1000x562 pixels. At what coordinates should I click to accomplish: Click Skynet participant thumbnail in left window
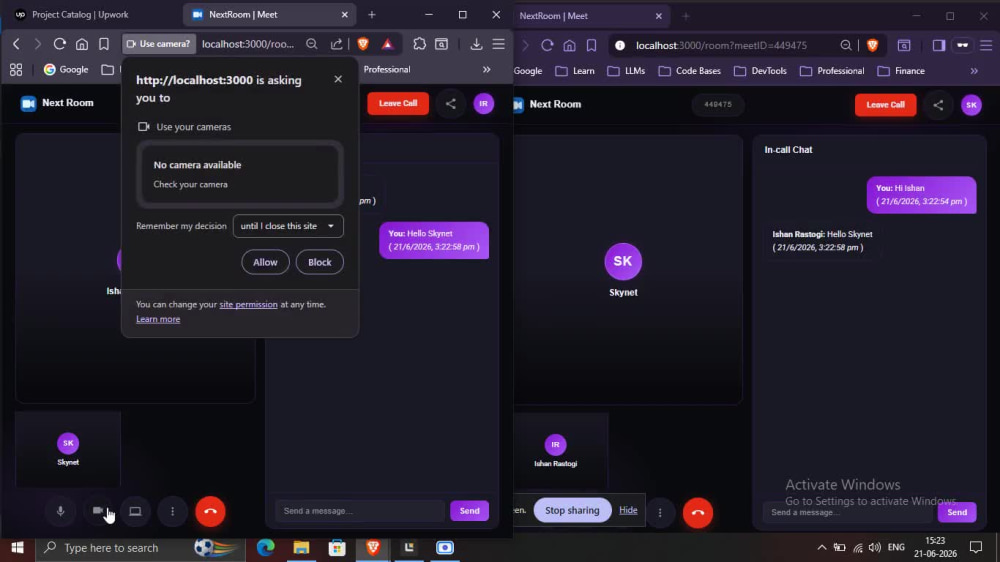68,449
